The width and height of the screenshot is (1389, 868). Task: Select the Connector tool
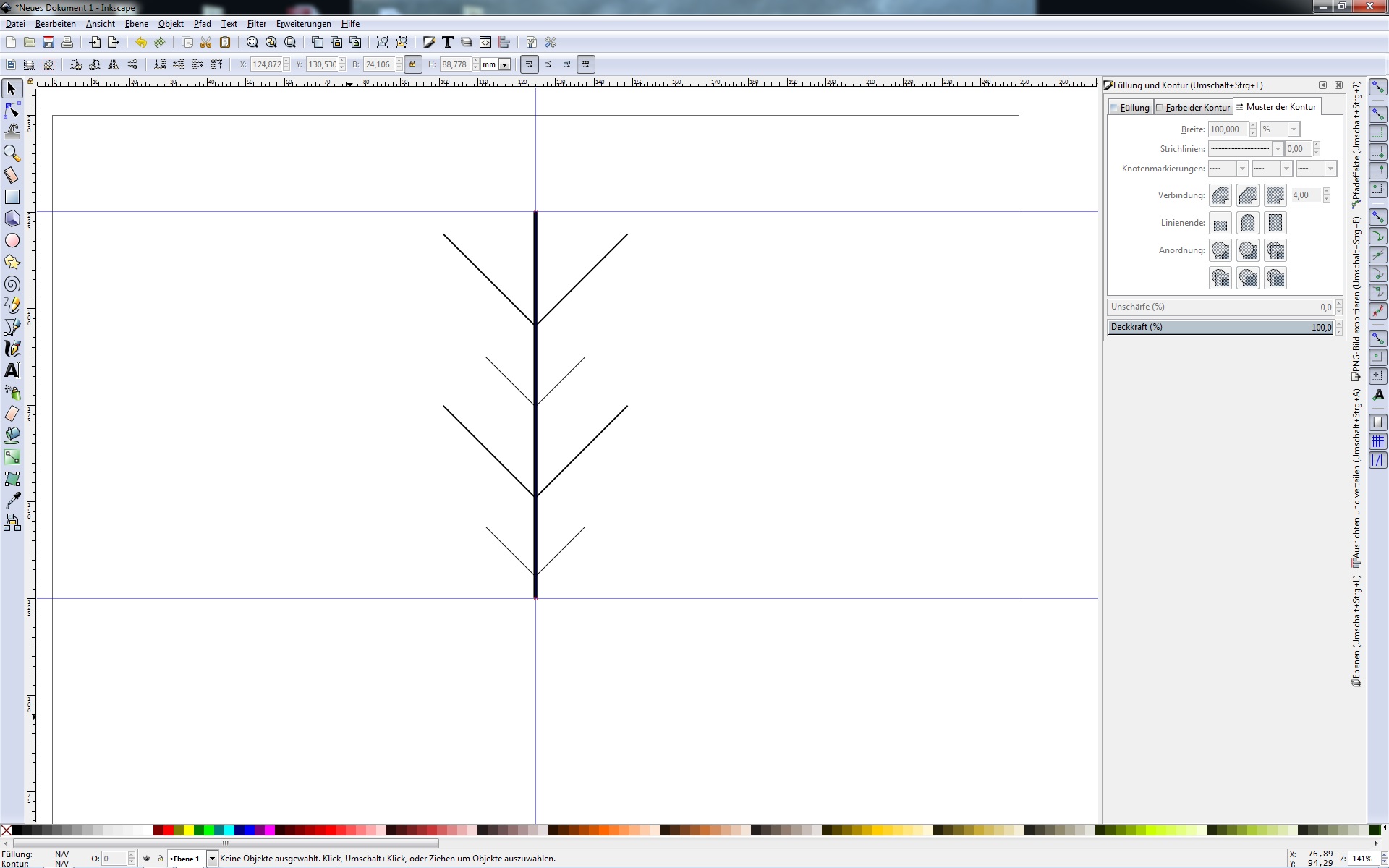[x=12, y=522]
